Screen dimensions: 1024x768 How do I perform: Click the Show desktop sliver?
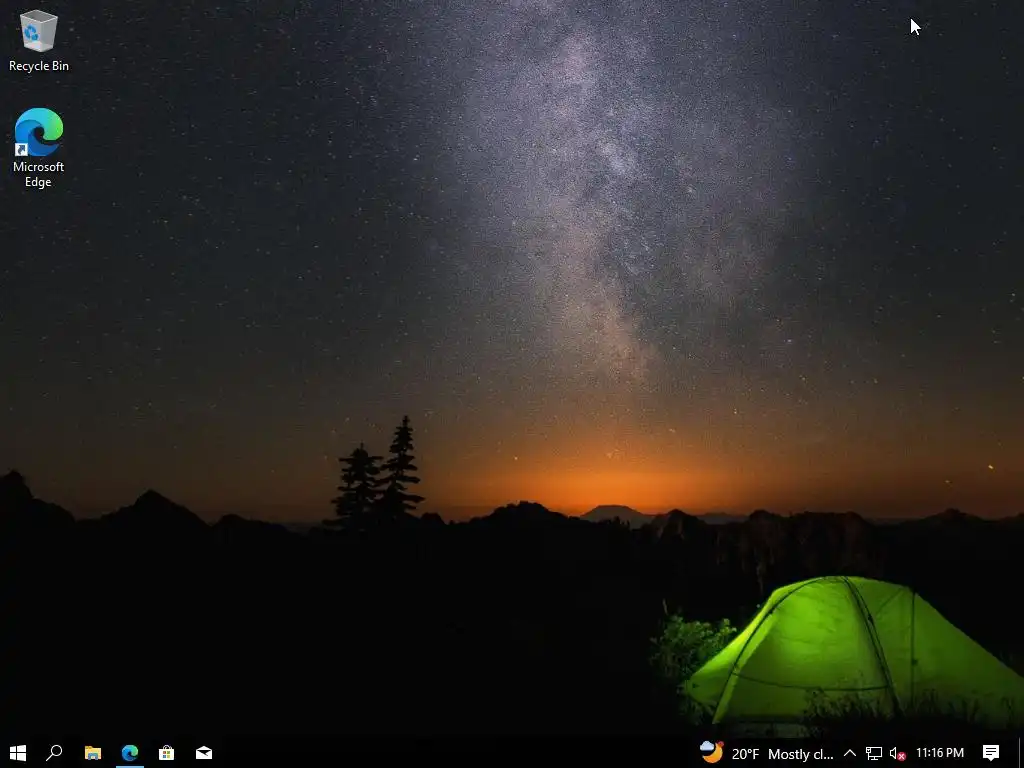(1021, 753)
